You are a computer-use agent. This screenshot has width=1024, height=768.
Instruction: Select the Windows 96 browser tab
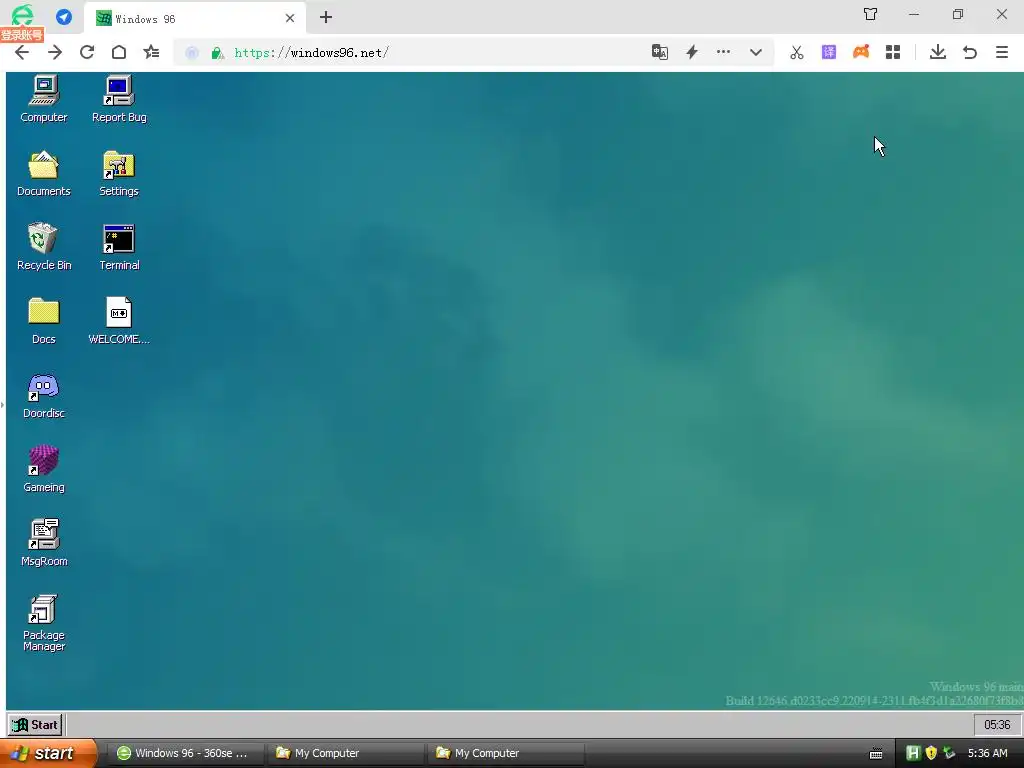194,18
